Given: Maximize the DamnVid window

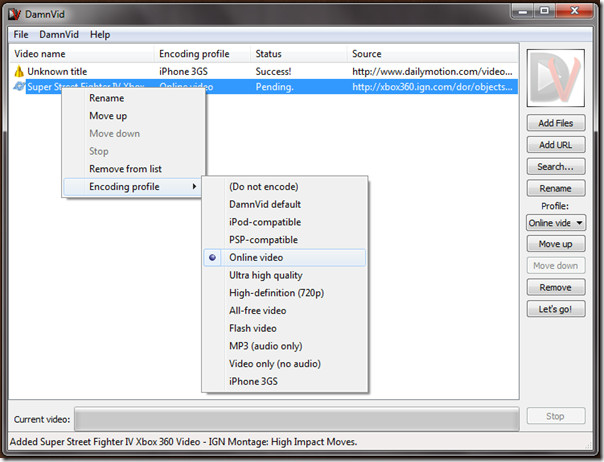Looking at the screenshot, I should 544,11.
